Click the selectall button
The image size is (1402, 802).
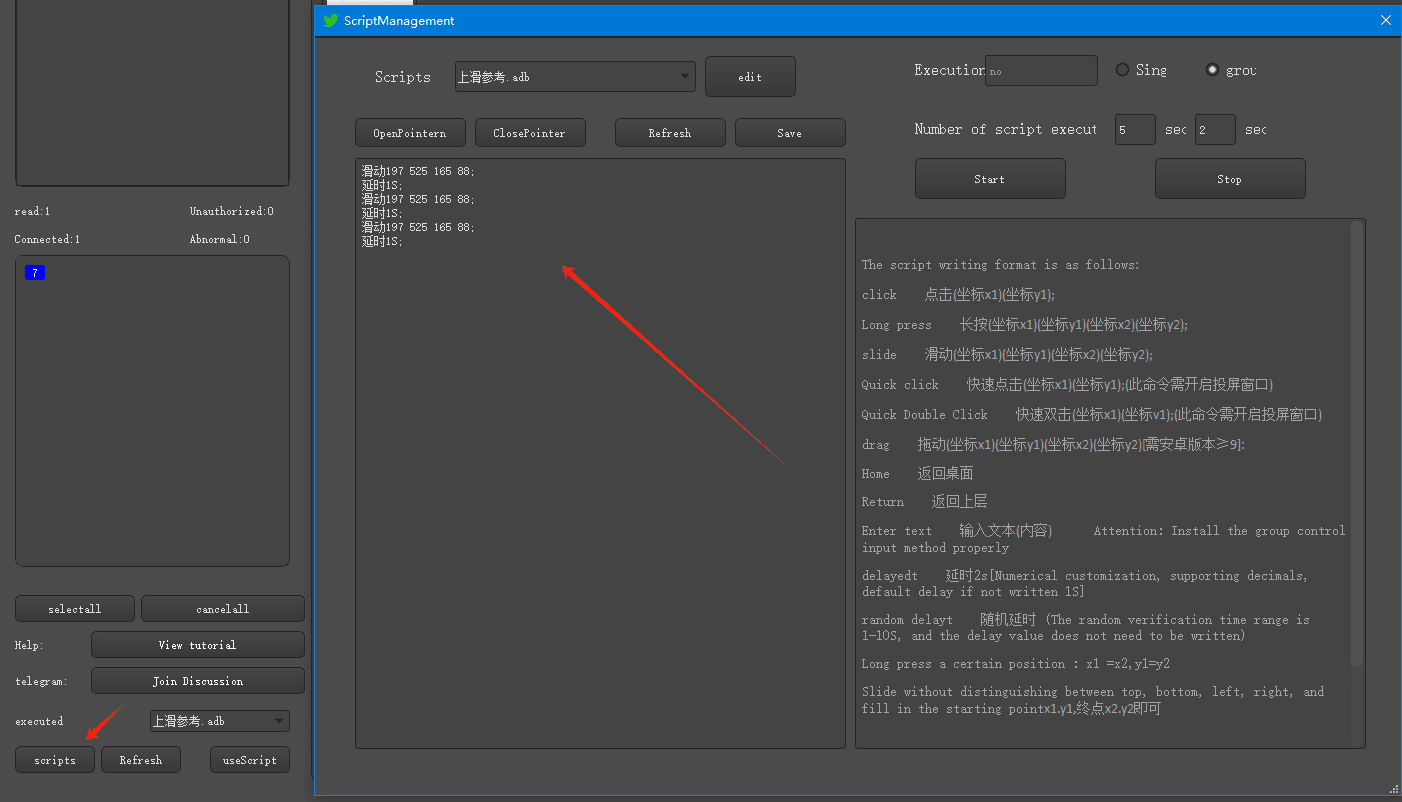[75, 609]
